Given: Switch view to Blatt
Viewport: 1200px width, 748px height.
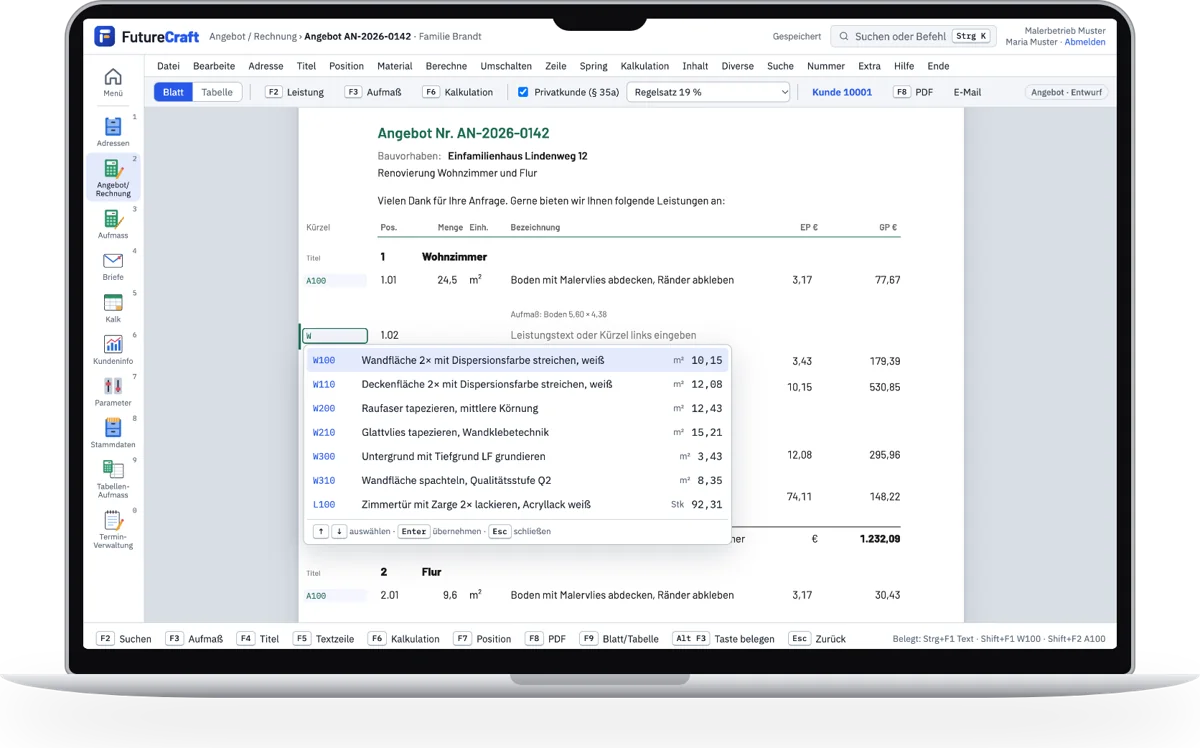Looking at the screenshot, I should point(173,92).
